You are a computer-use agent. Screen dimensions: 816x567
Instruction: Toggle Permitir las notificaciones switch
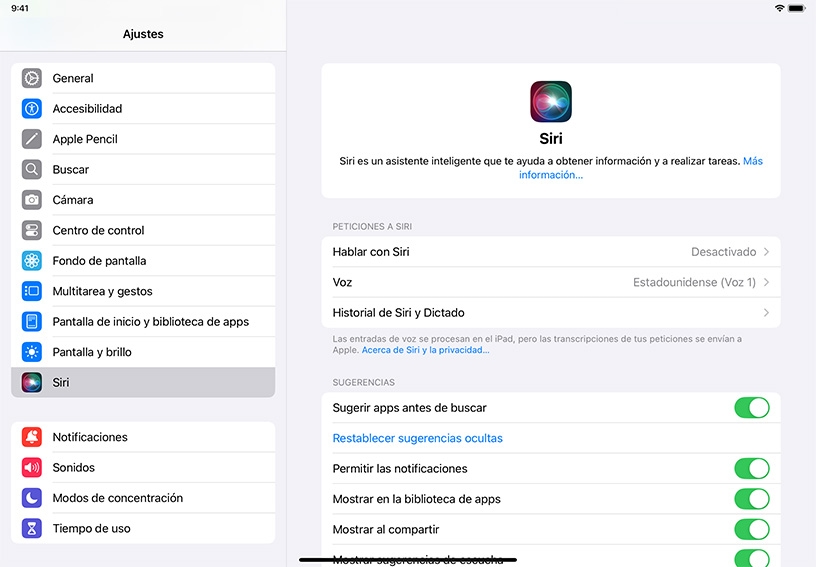752,469
